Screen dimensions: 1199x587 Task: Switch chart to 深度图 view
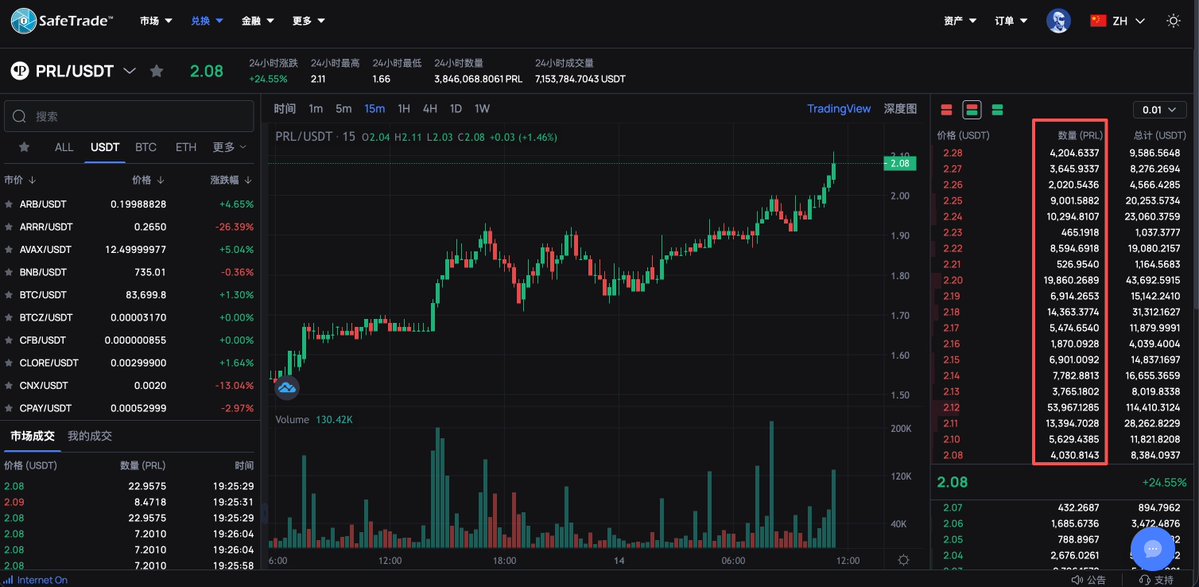click(x=900, y=109)
